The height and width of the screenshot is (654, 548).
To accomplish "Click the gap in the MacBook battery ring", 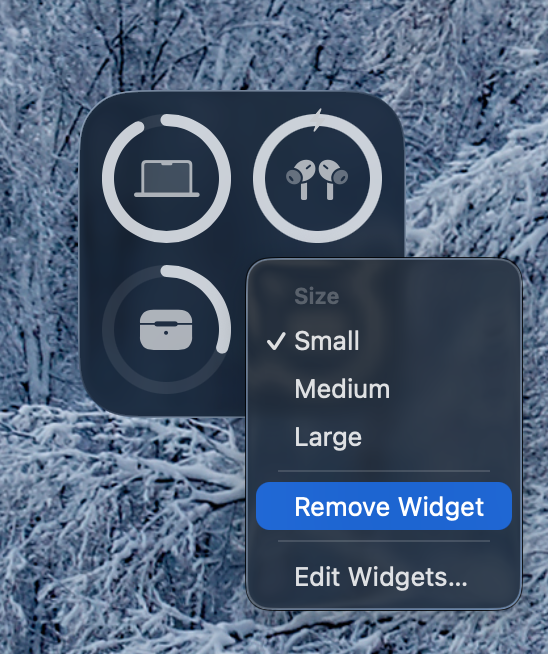I will click(x=152, y=119).
